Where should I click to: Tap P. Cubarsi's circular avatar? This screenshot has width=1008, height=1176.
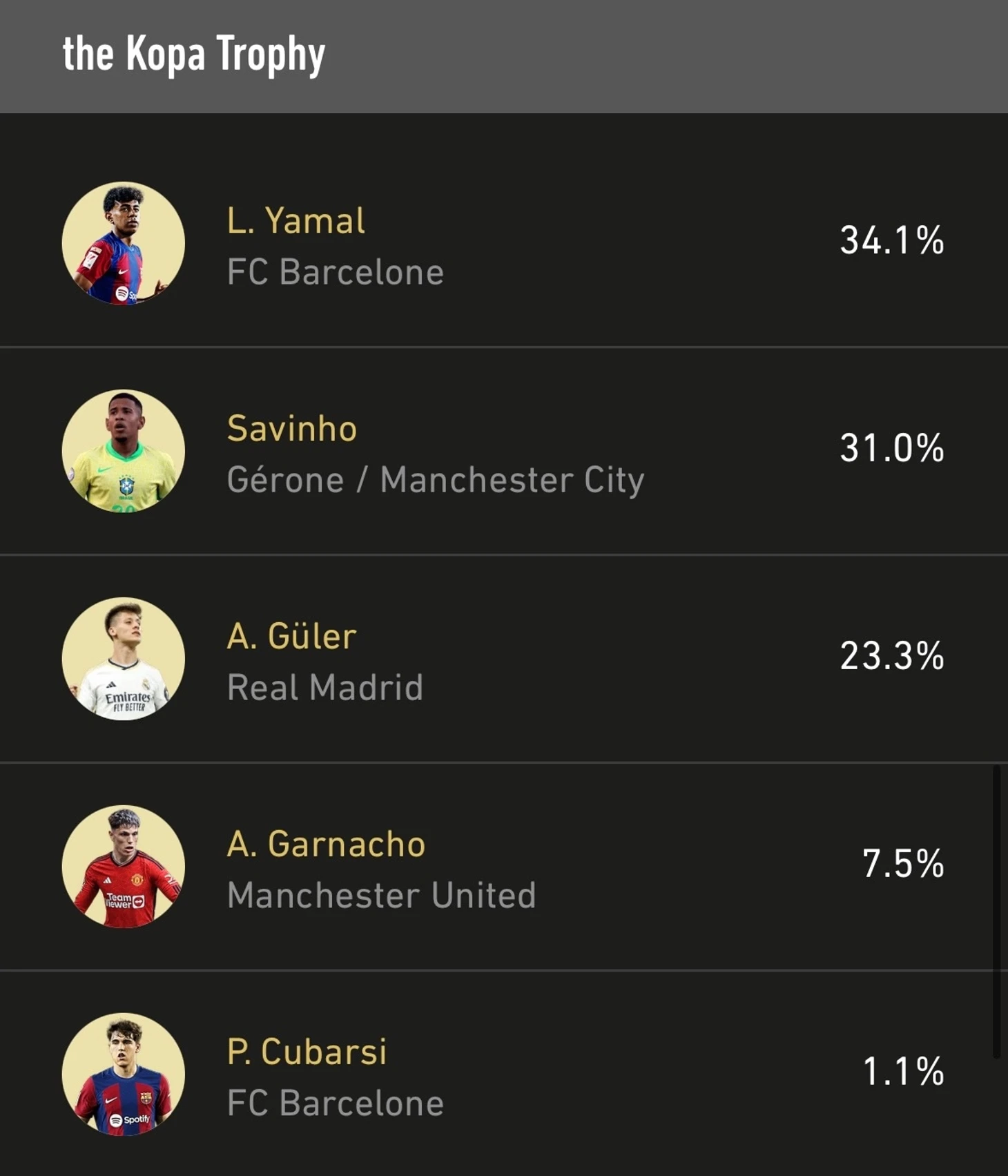[124, 1074]
